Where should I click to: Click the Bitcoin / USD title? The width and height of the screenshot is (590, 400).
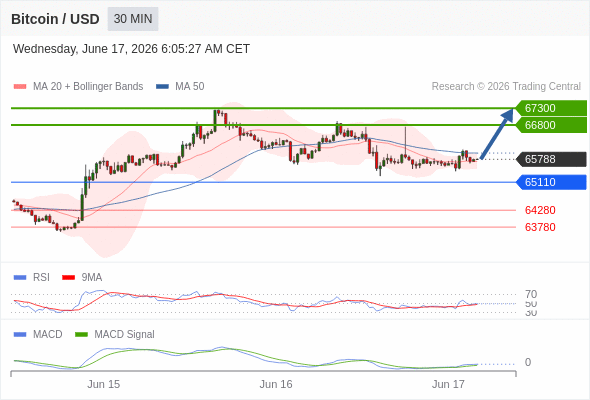click(x=55, y=19)
